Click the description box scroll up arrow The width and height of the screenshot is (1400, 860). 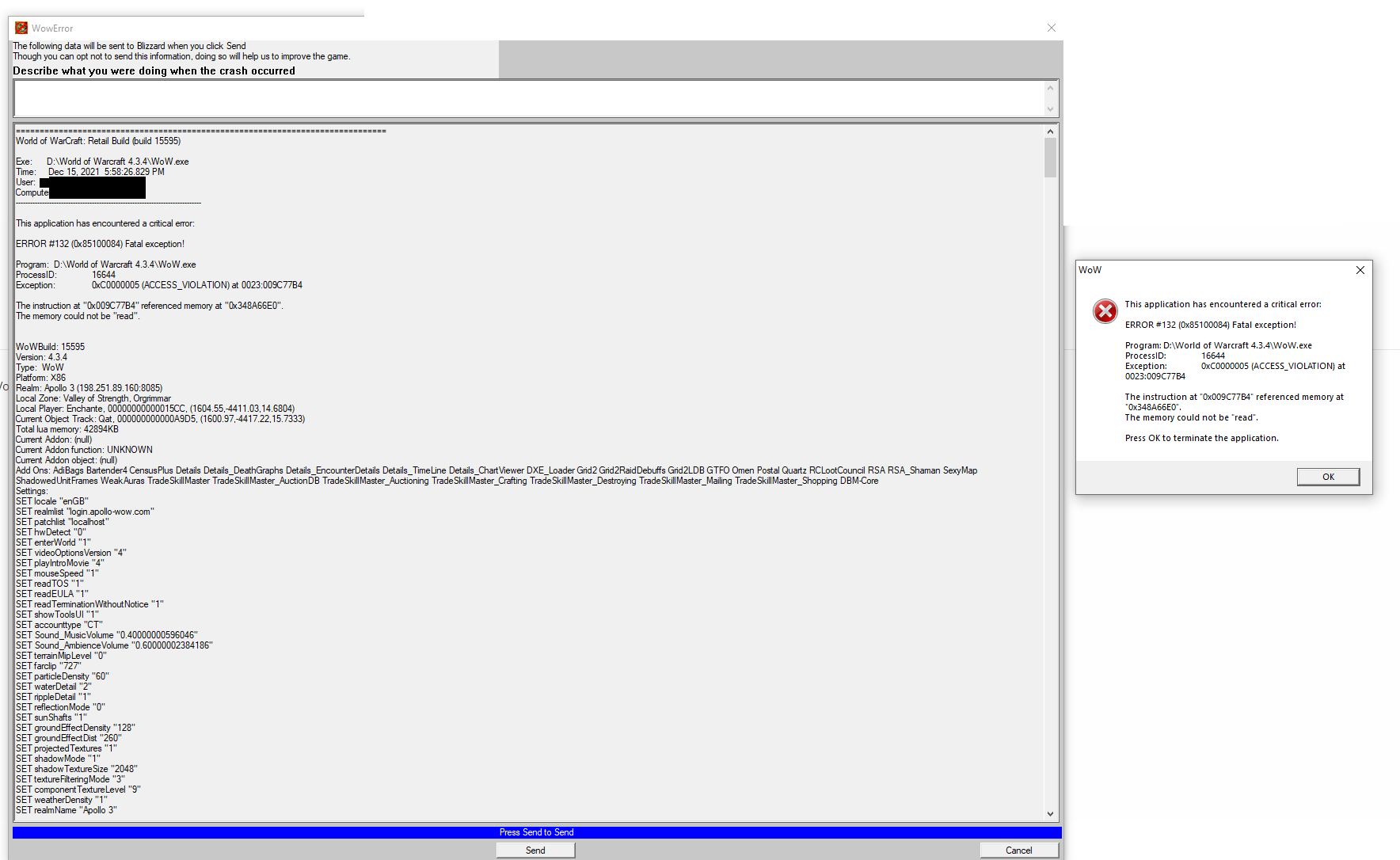coord(1050,88)
